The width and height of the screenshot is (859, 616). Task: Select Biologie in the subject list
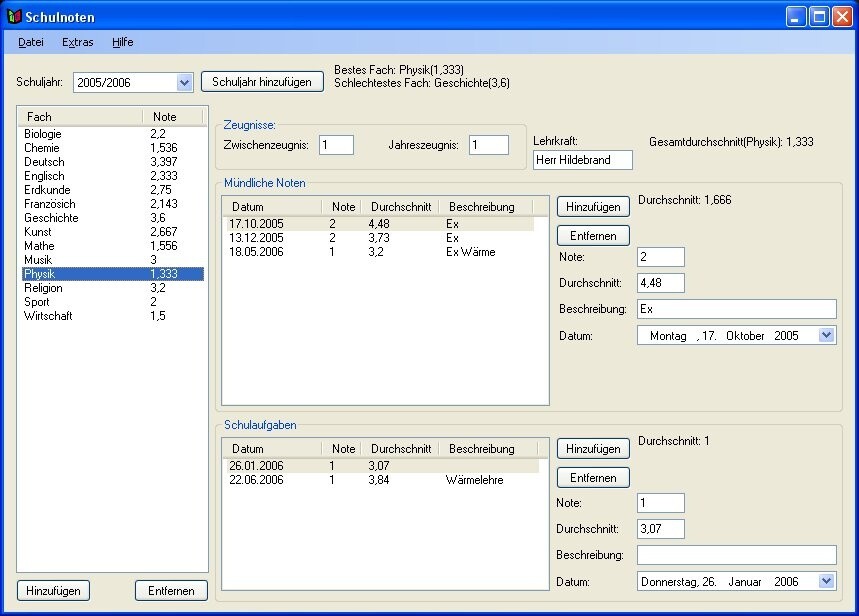coord(112,134)
